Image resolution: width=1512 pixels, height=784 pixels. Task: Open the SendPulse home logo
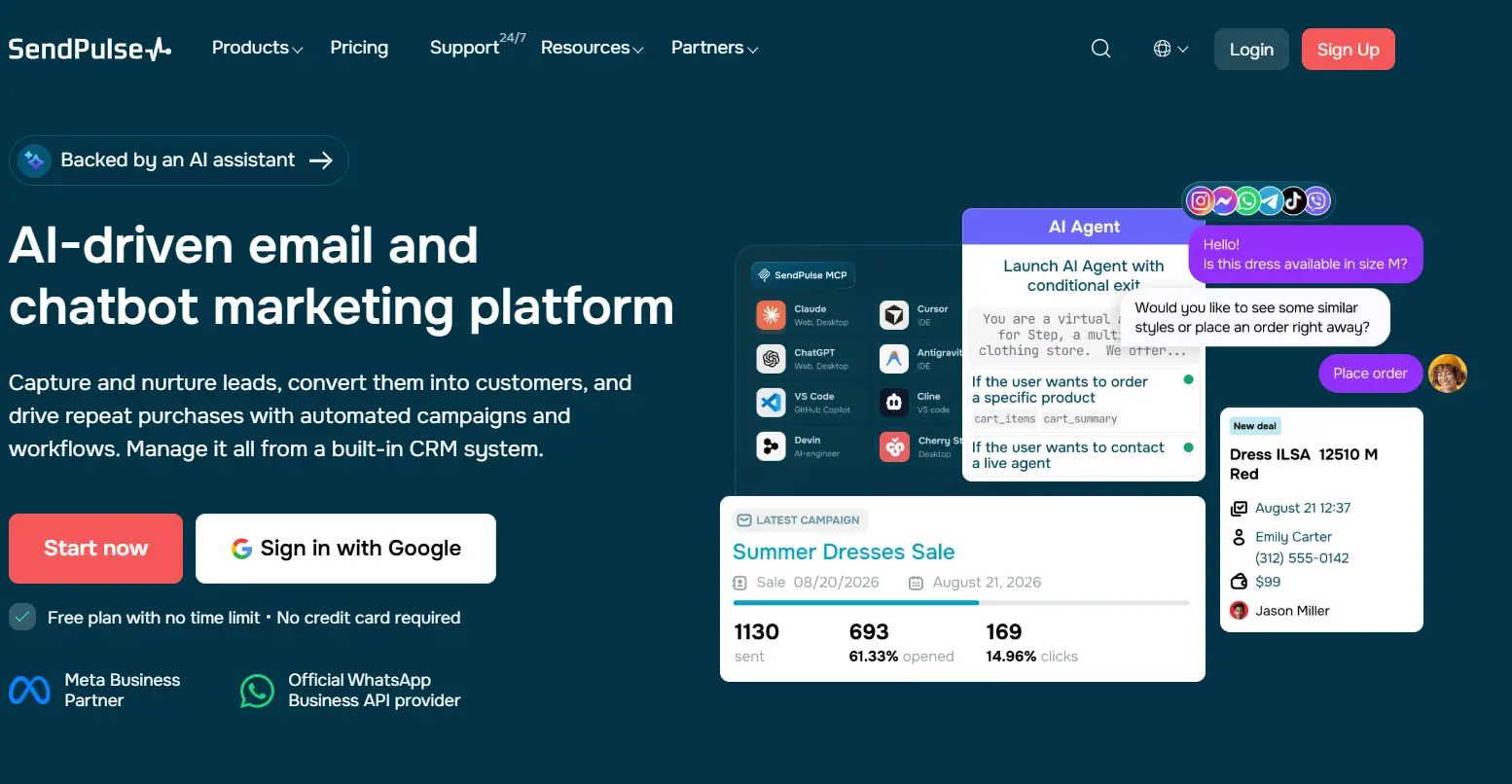(90, 49)
